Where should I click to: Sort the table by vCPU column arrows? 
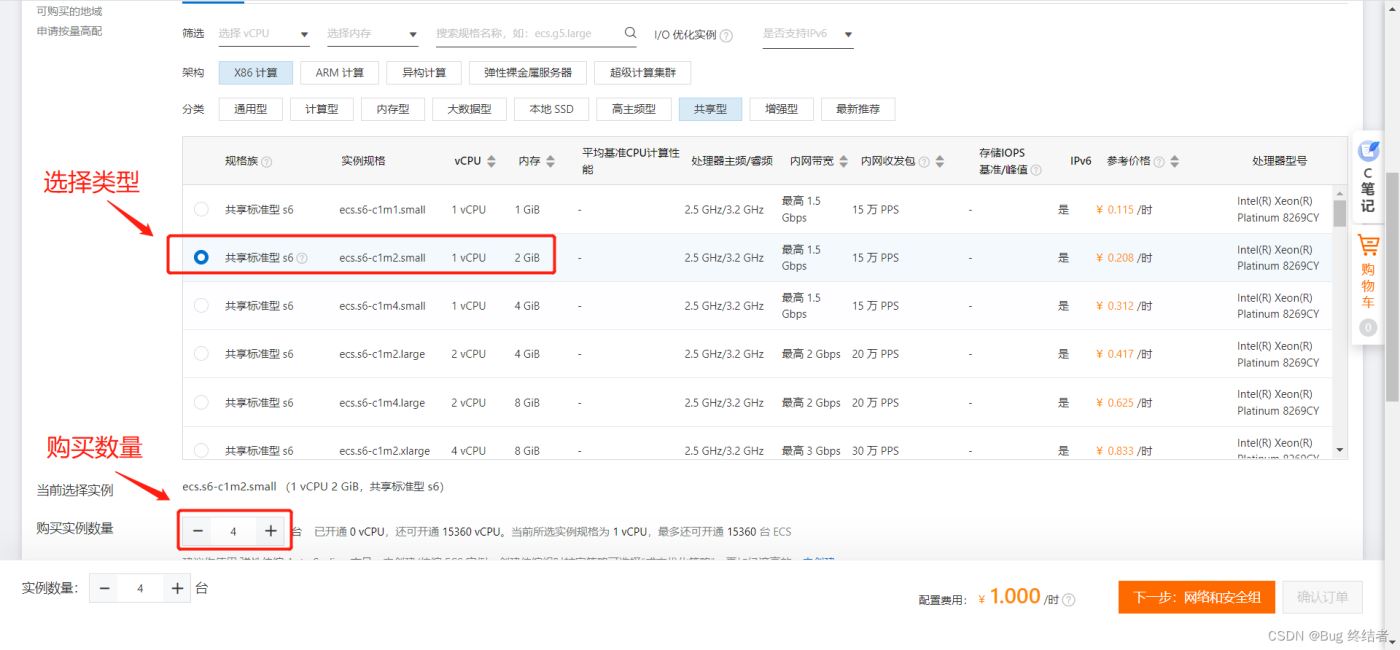tap(491, 161)
